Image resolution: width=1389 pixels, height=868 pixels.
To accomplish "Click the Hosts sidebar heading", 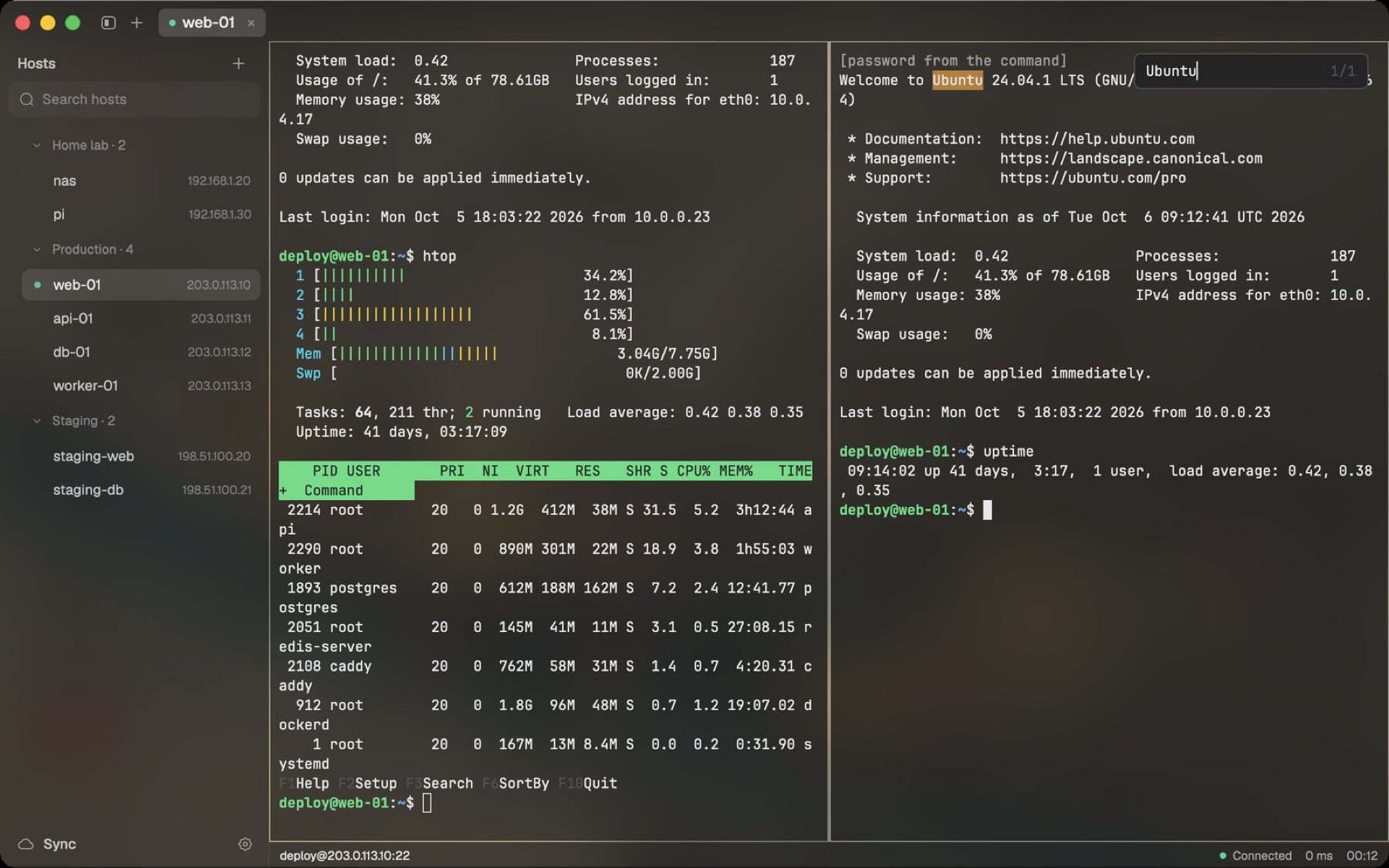I will tap(36, 63).
